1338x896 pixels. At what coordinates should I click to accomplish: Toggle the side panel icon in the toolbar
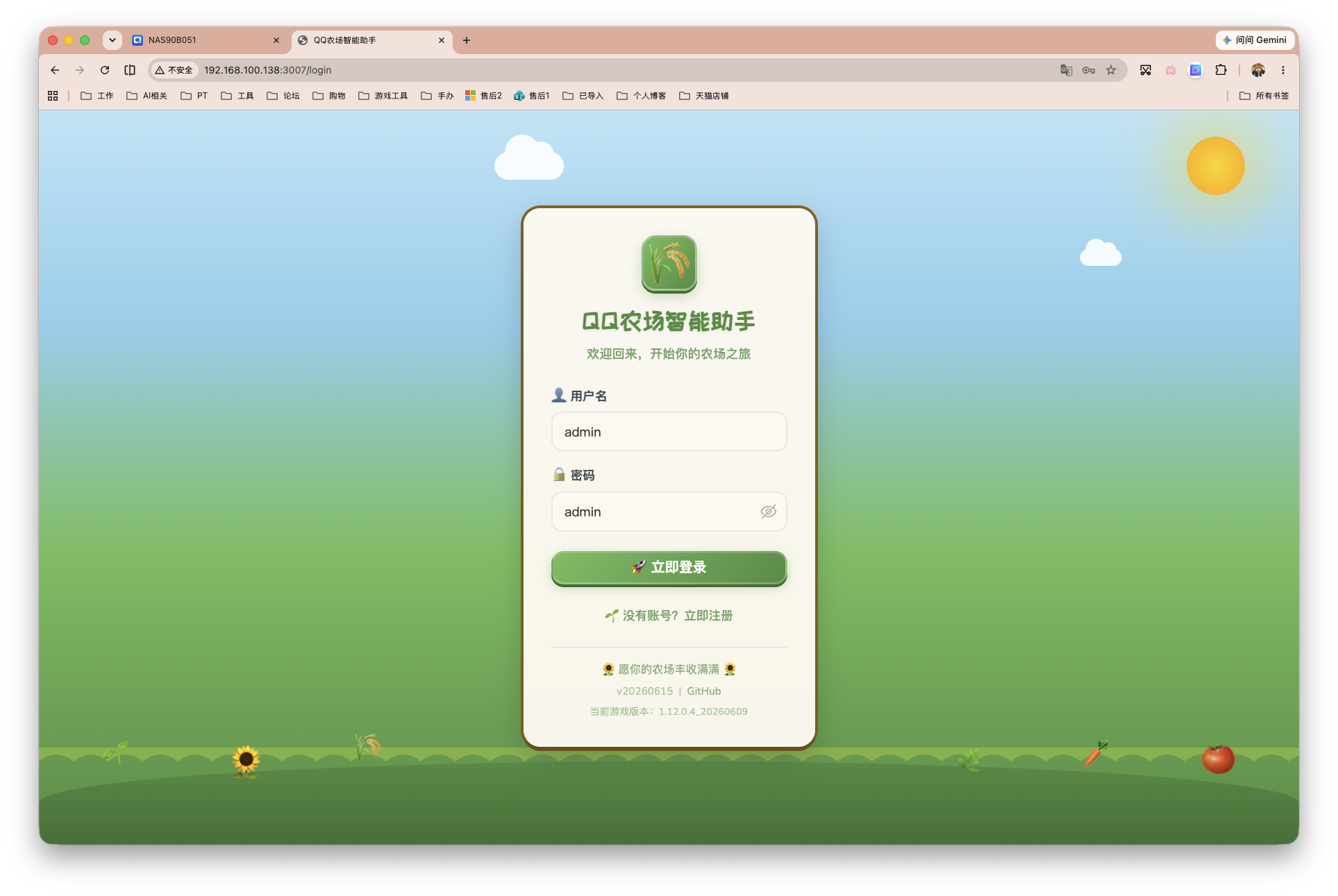(x=130, y=70)
